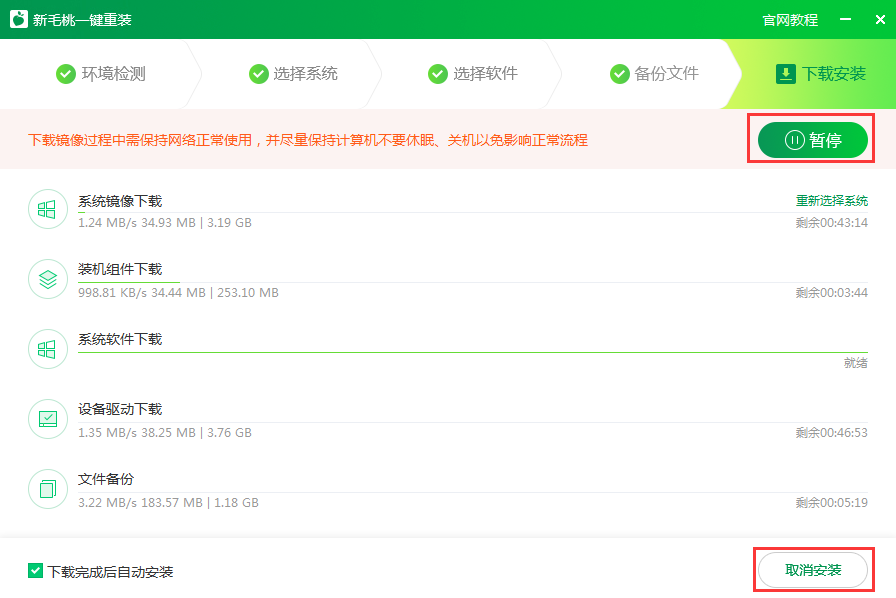Viewport: 896px width, 598px height.
Task: Click the 装机组件下载 title text
Action: pos(120,269)
